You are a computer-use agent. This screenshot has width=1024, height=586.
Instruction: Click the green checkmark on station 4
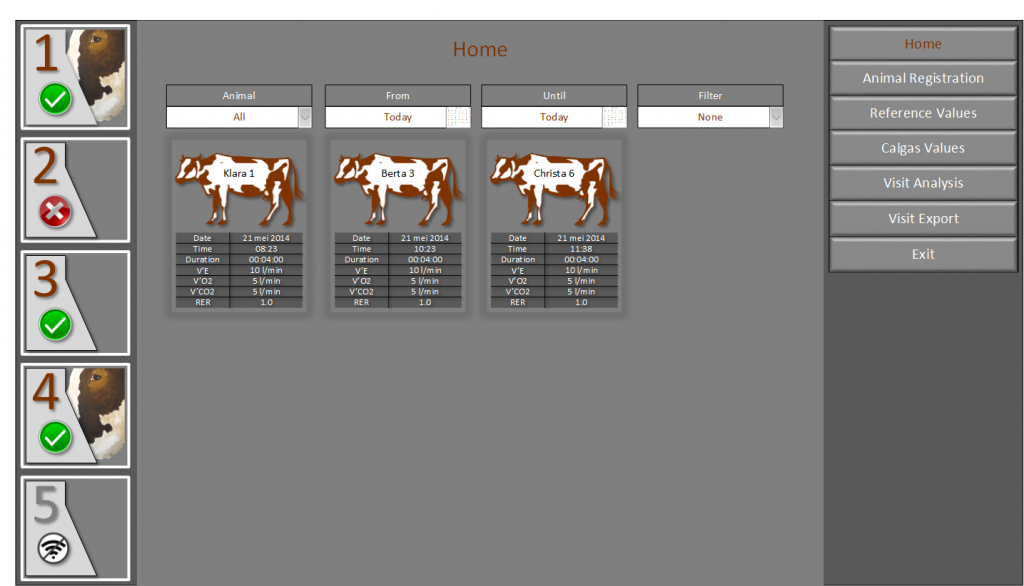pos(55,437)
